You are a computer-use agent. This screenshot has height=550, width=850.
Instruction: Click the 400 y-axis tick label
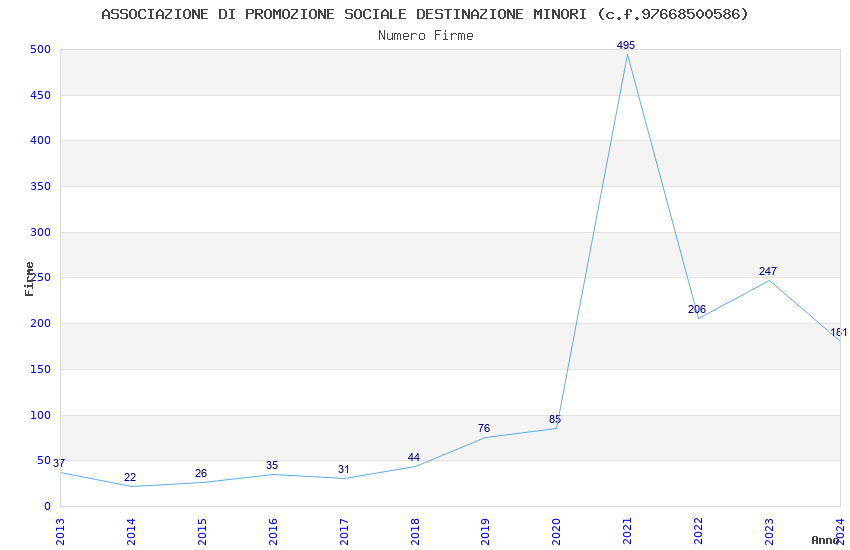coord(40,140)
